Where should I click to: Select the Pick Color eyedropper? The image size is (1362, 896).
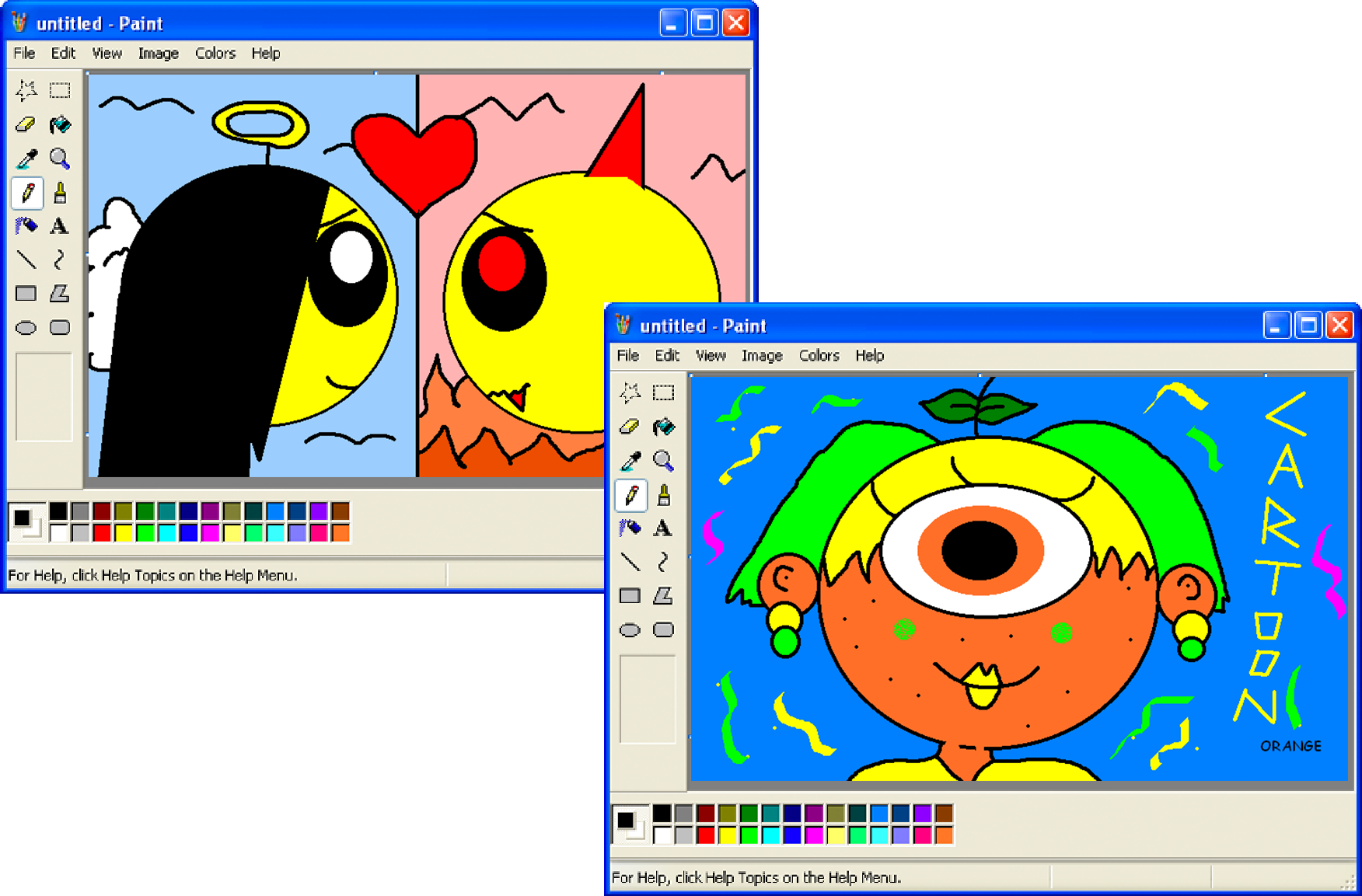point(630,461)
